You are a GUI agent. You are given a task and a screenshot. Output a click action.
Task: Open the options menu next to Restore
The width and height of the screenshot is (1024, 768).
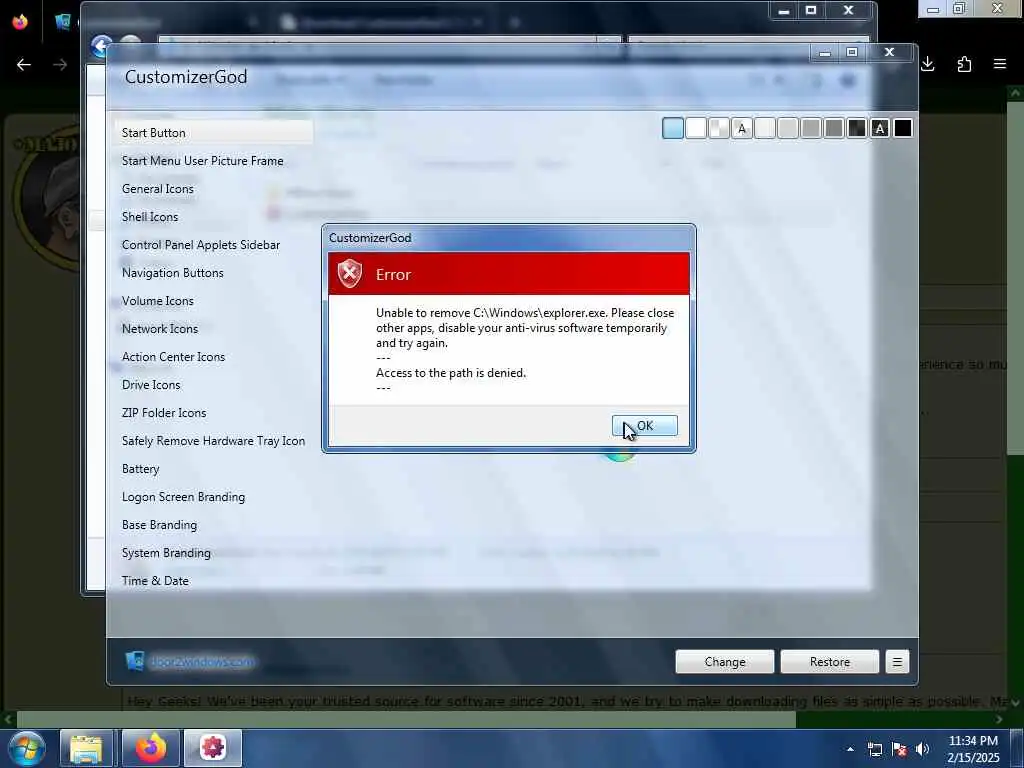(x=897, y=662)
